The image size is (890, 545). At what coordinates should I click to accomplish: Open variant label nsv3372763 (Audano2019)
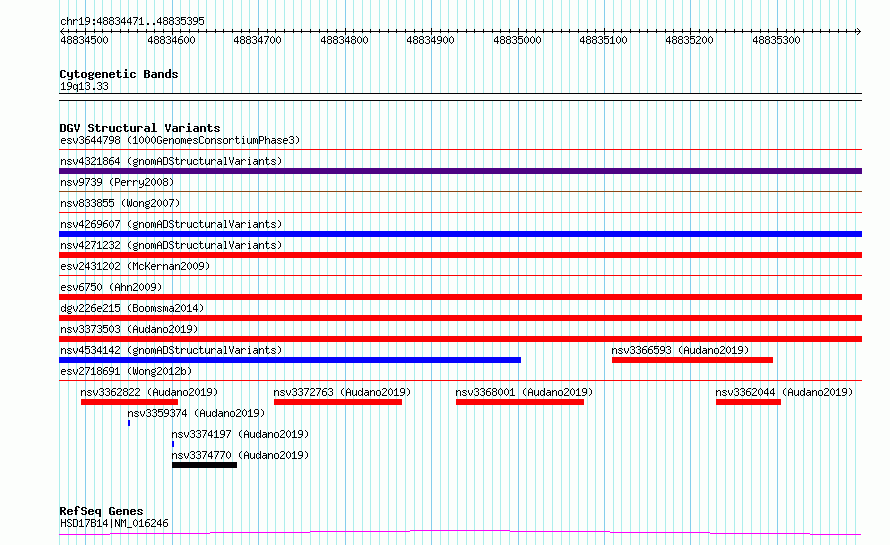click(x=342, y=392)
